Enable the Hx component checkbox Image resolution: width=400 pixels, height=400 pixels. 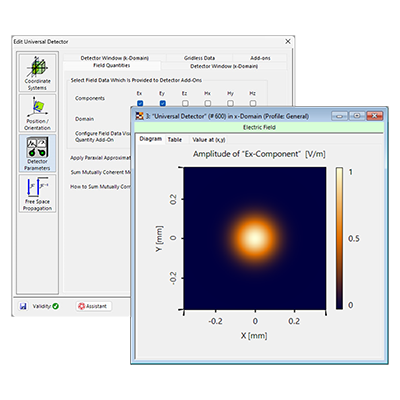(x=208, y=103)
